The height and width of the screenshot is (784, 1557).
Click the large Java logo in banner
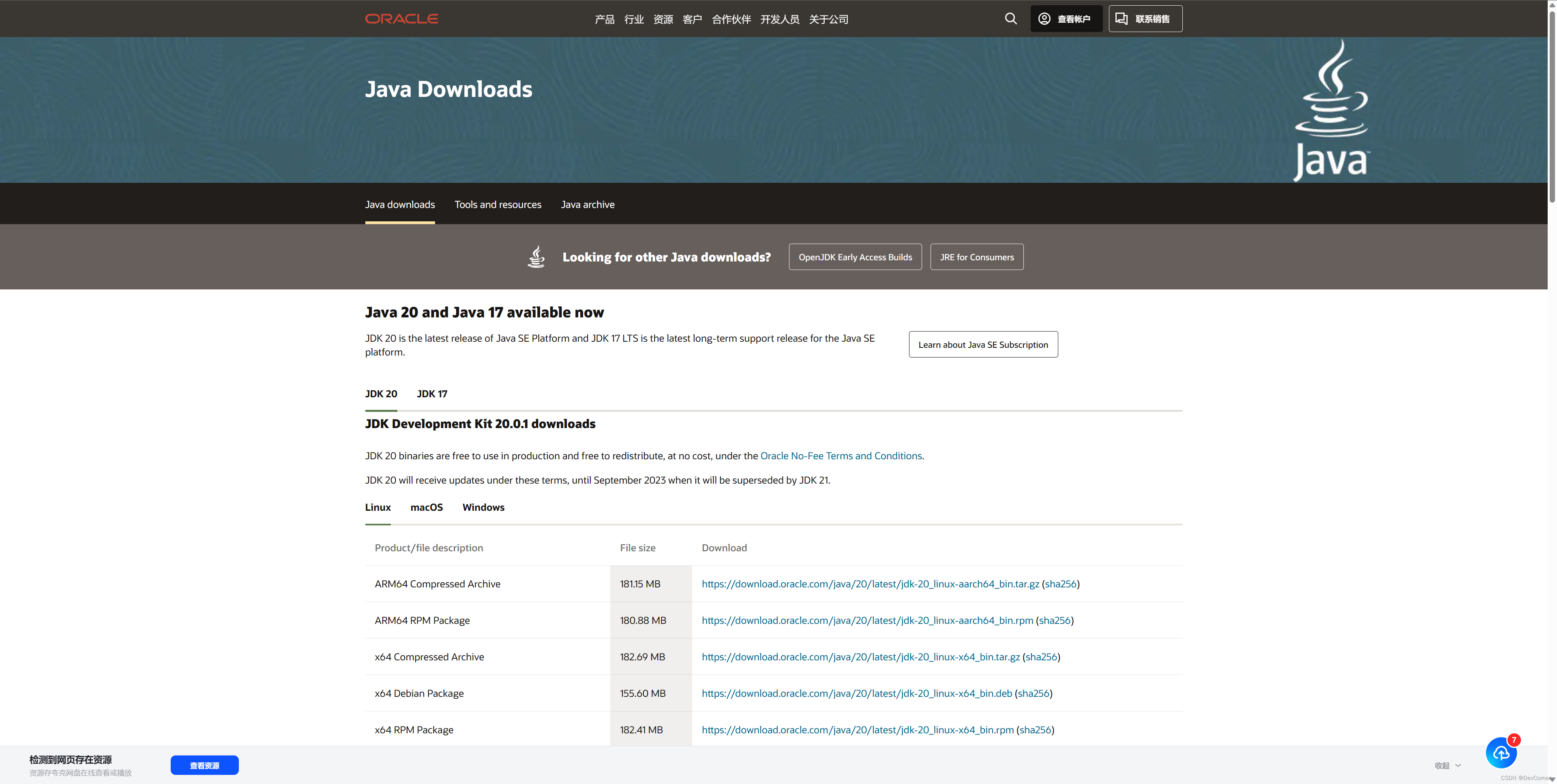coord(1332,110)
